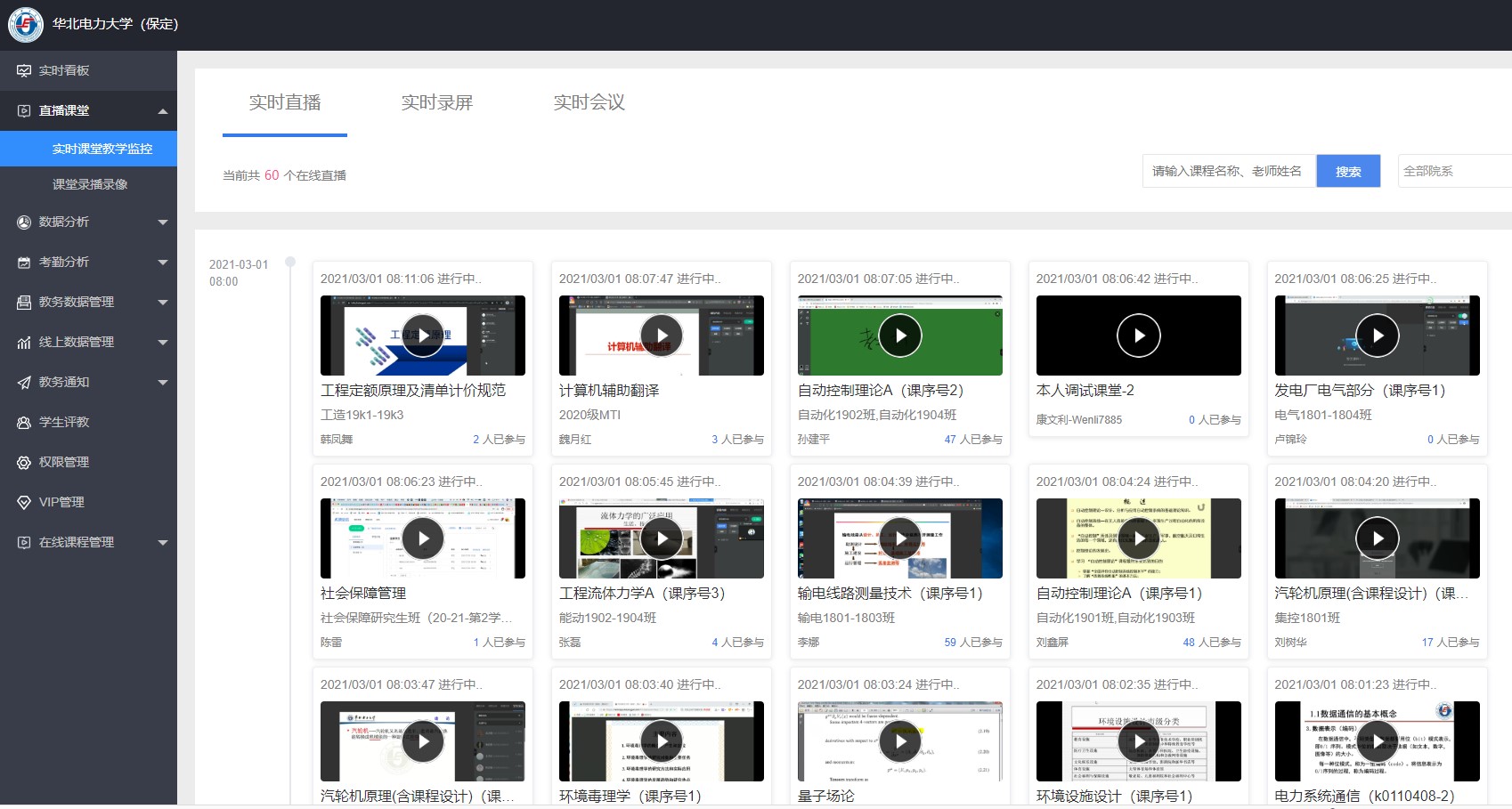Click the 搜索 search button
The image size is (1512, 809).
click(x=1348, y=171)
